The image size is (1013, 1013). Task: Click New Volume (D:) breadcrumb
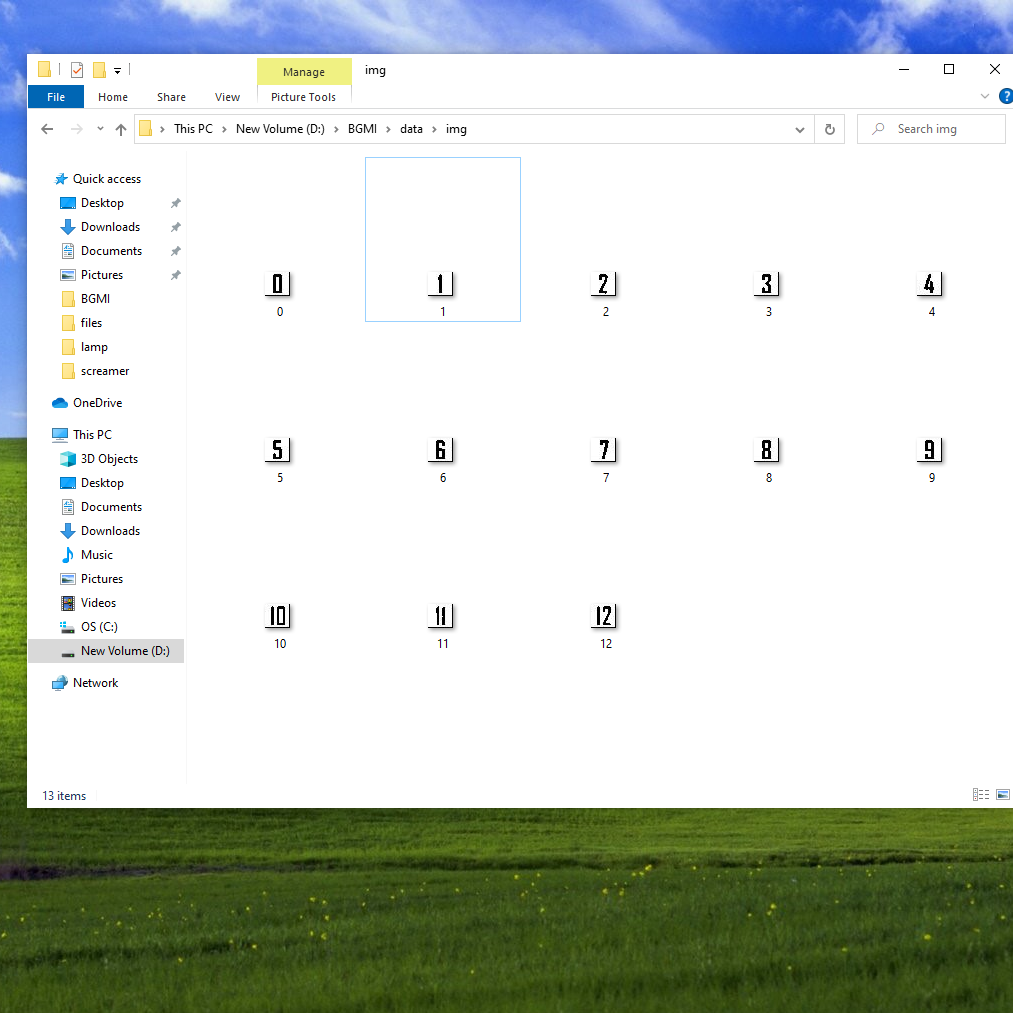280,129
